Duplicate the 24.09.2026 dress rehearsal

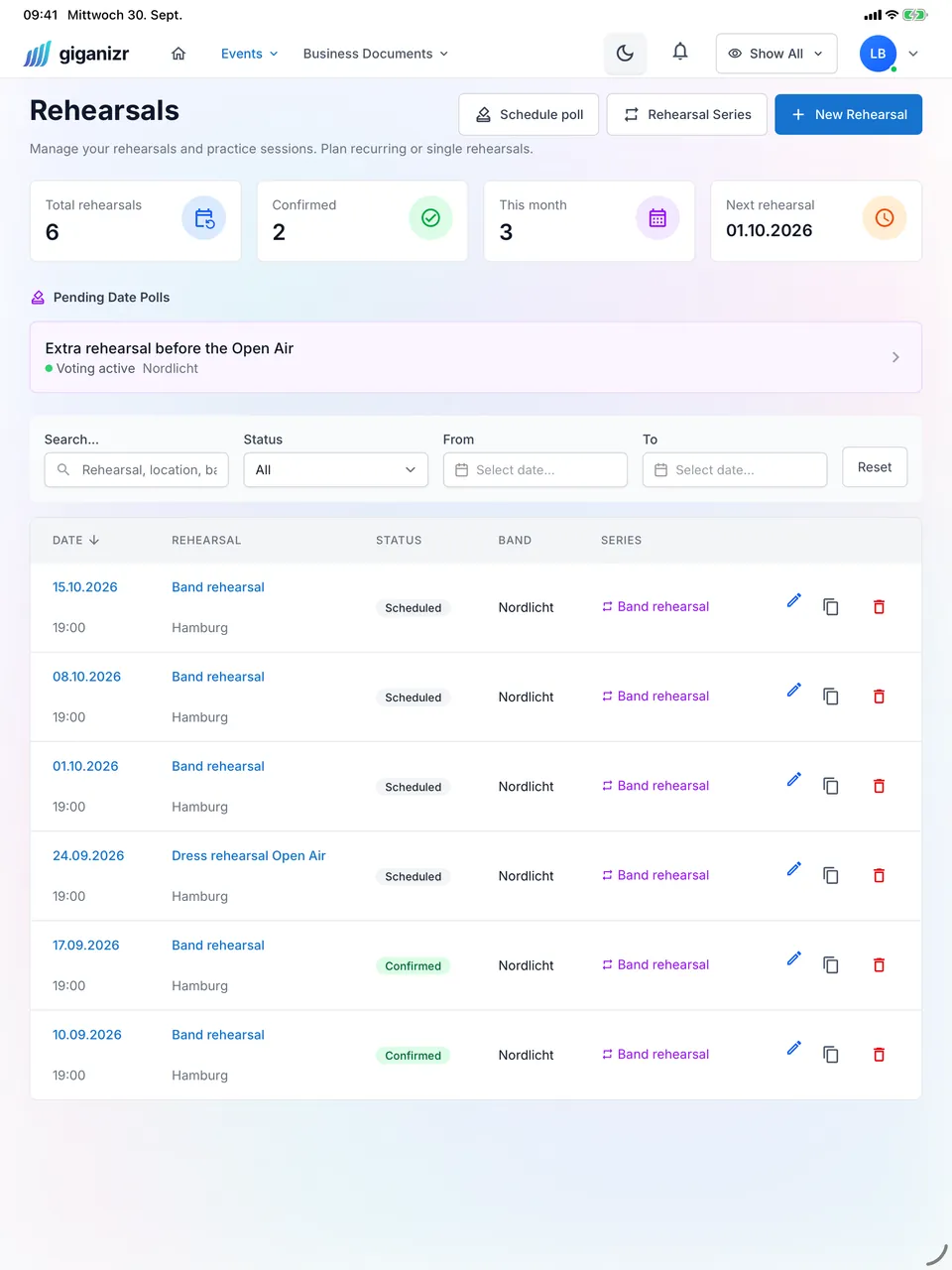831,875
